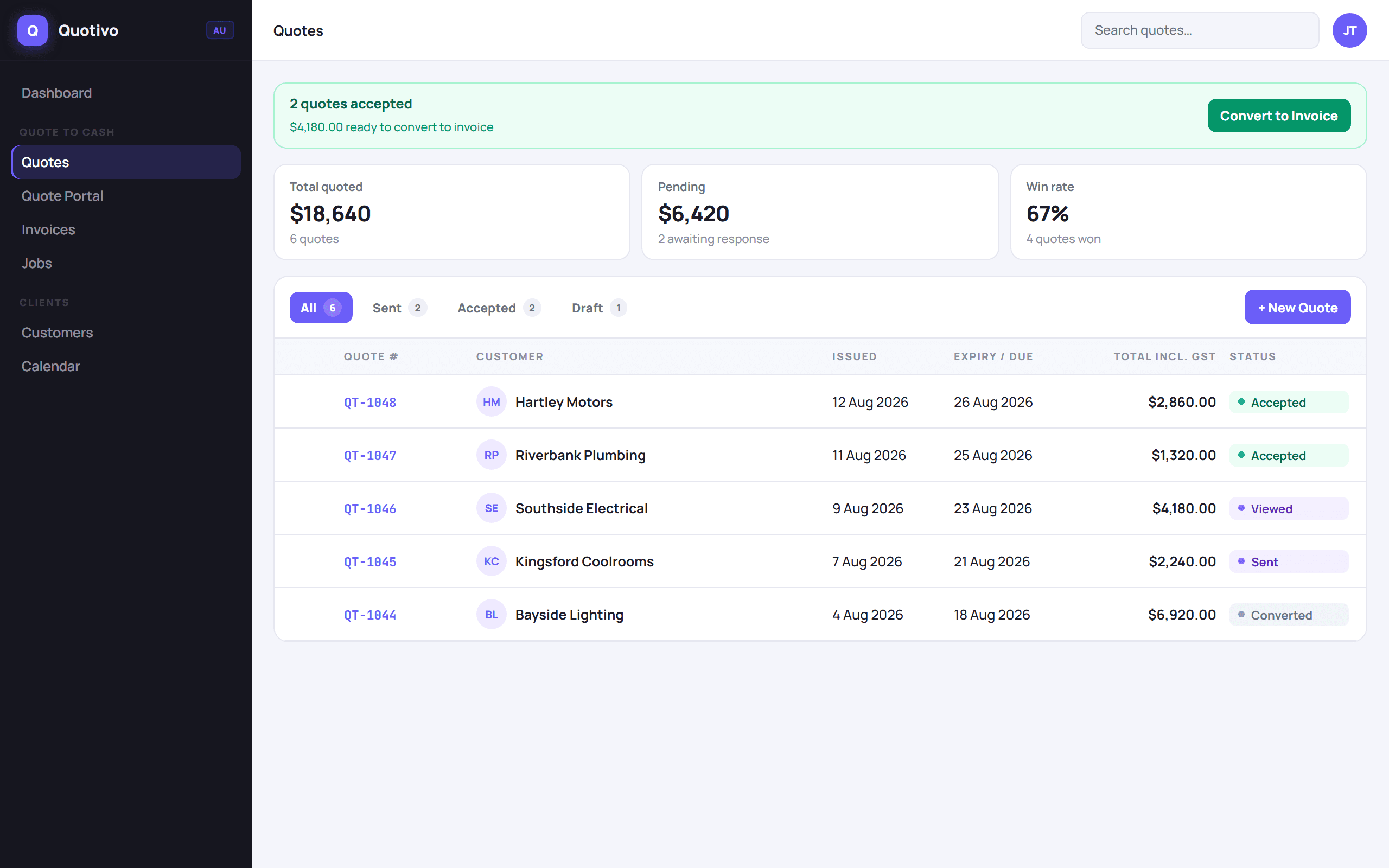Click the Expiry / Due column header
The width and height of the screenshot is (1389, 868).
tap(993, 356)
